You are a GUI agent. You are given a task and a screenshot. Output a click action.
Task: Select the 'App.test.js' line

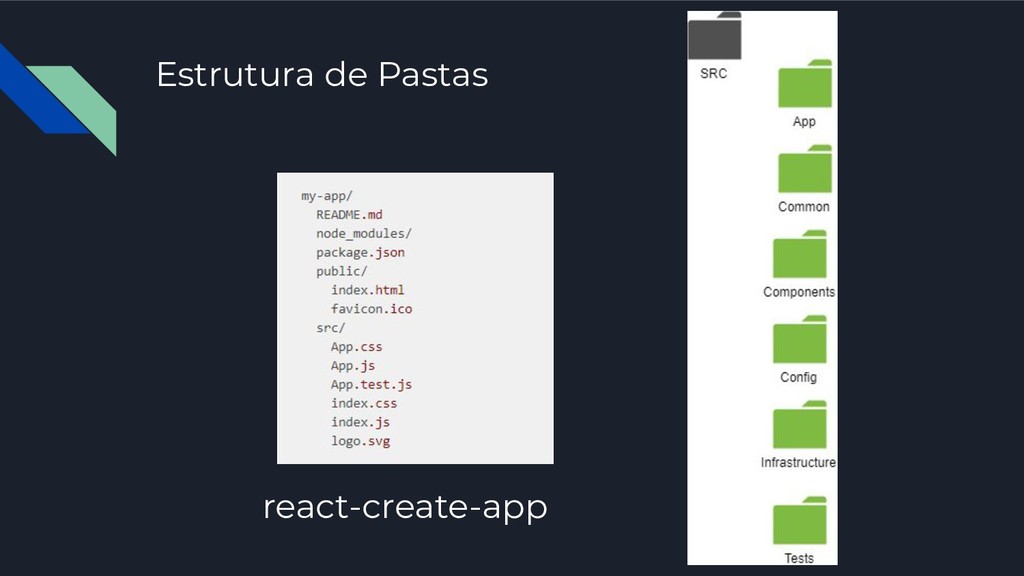371,385
